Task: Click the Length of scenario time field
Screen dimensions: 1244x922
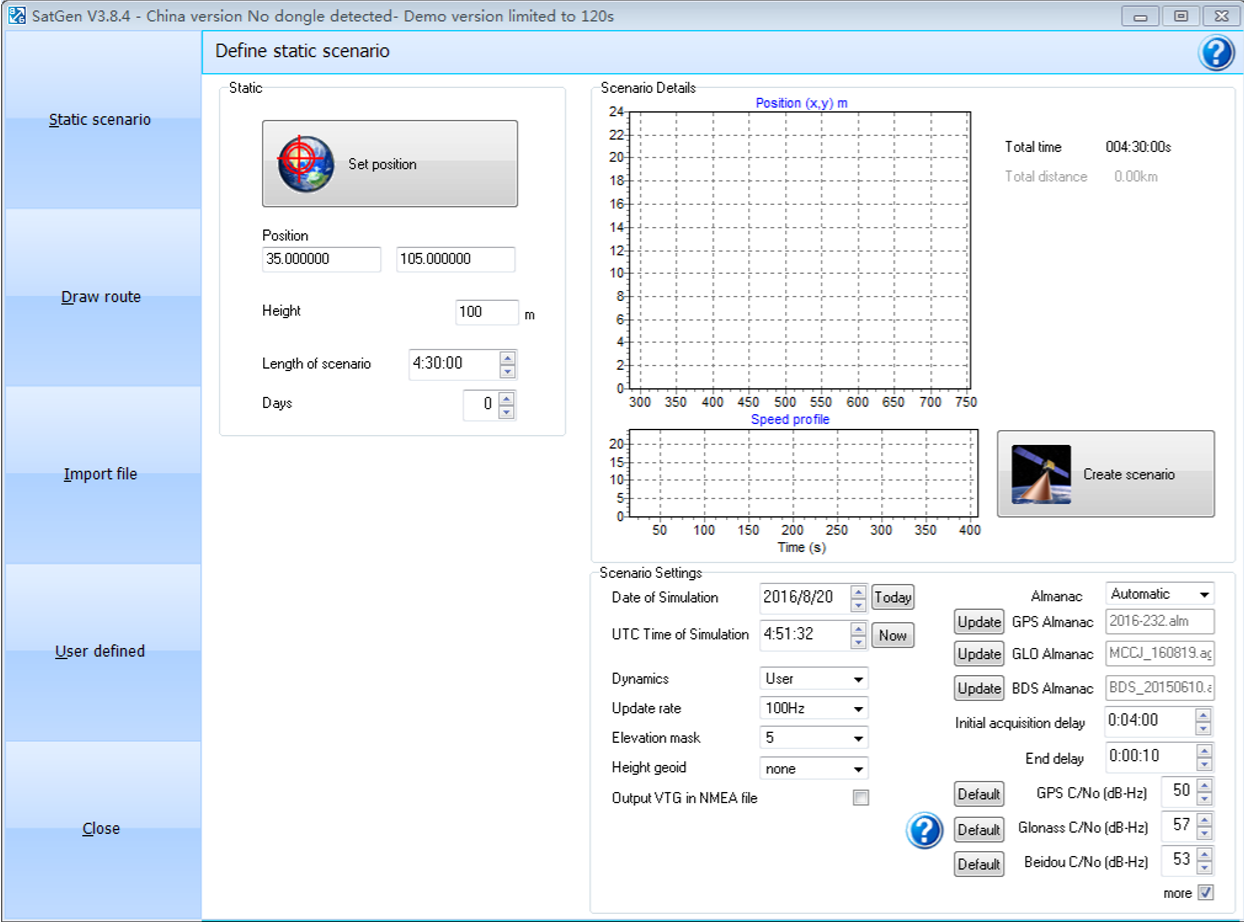Action: pos(453,364)
